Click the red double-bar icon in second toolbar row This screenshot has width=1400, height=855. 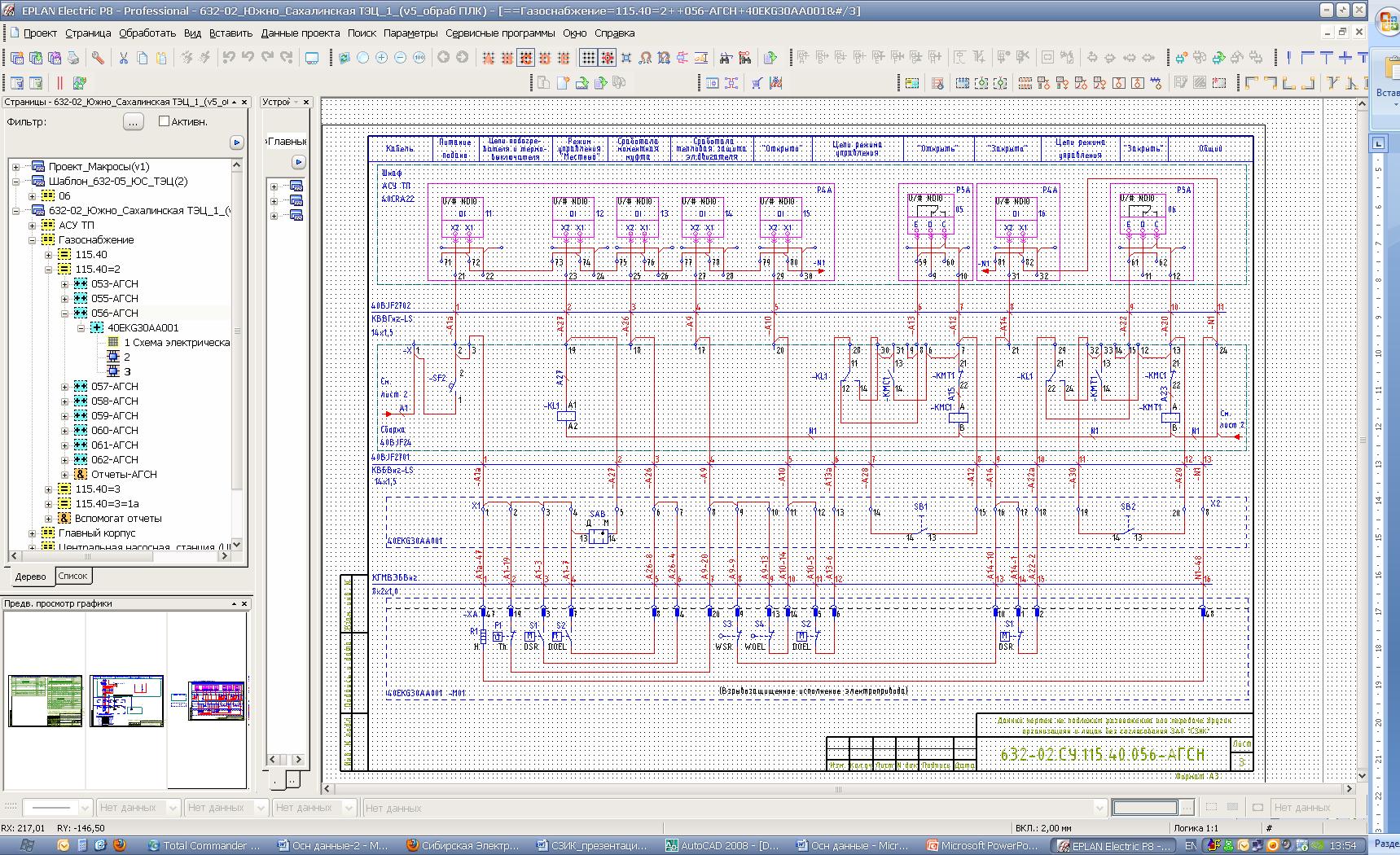[59, 83]
